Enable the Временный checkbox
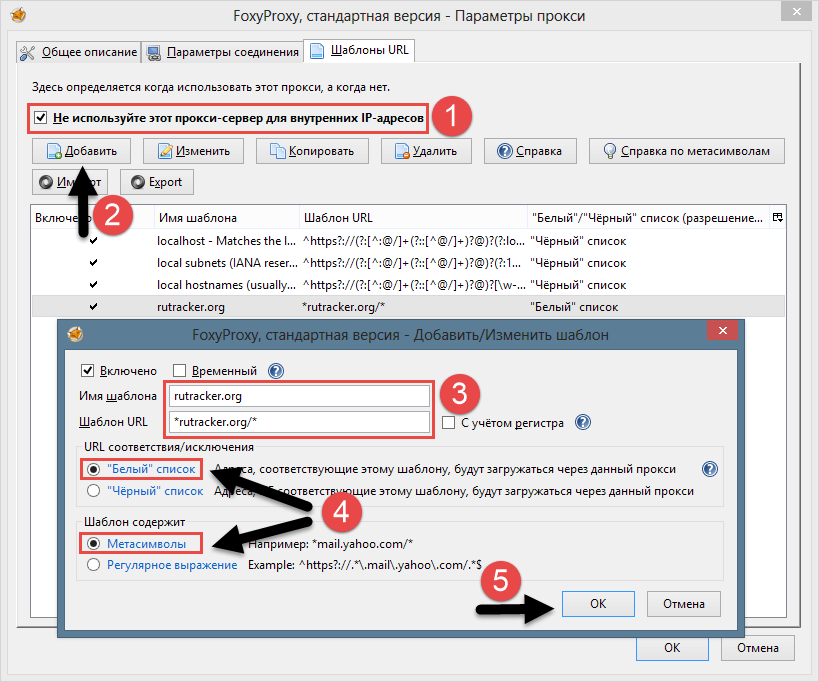 click(x=181, y=371)
